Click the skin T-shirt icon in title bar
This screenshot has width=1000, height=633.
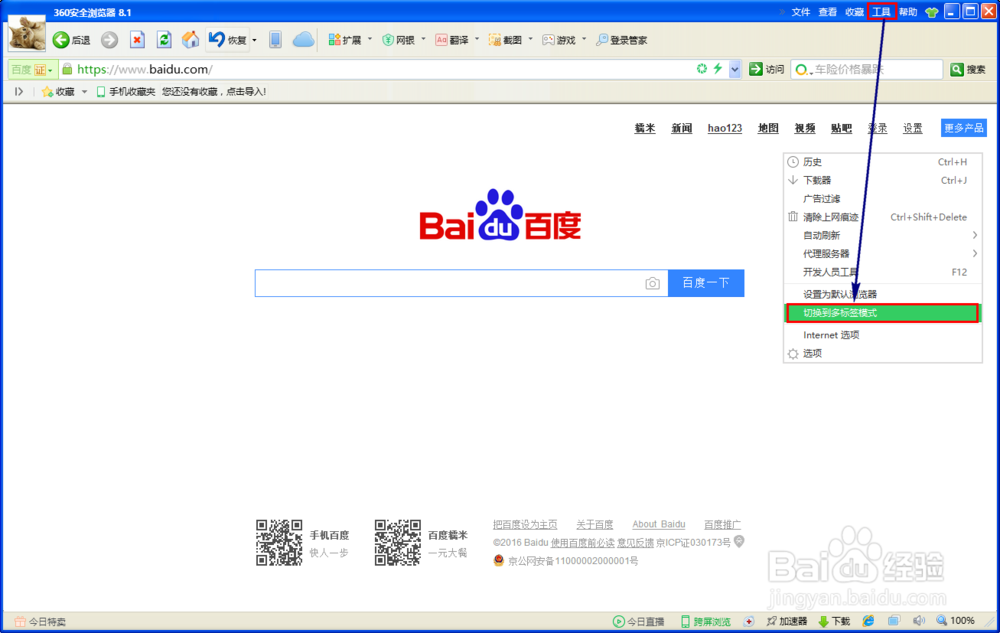[932, 12]
